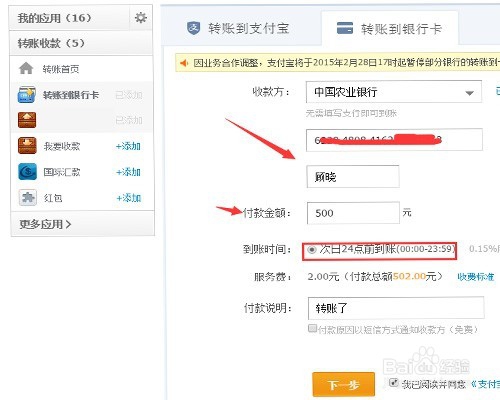Add the 国际汇款 app
Image resolution: width=500 pixels, height=400 pixels.
tap(129, 172)
